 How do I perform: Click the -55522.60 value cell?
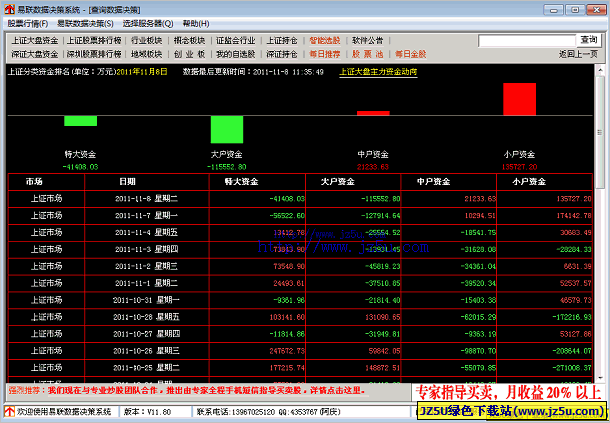click(257, 216)
